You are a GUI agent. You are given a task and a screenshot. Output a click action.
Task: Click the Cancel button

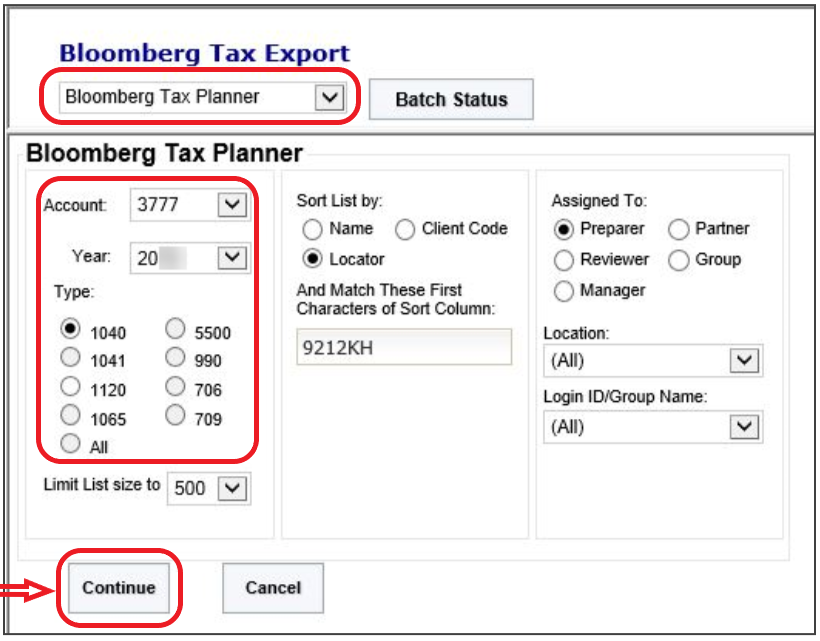click(x=273, y=588)
